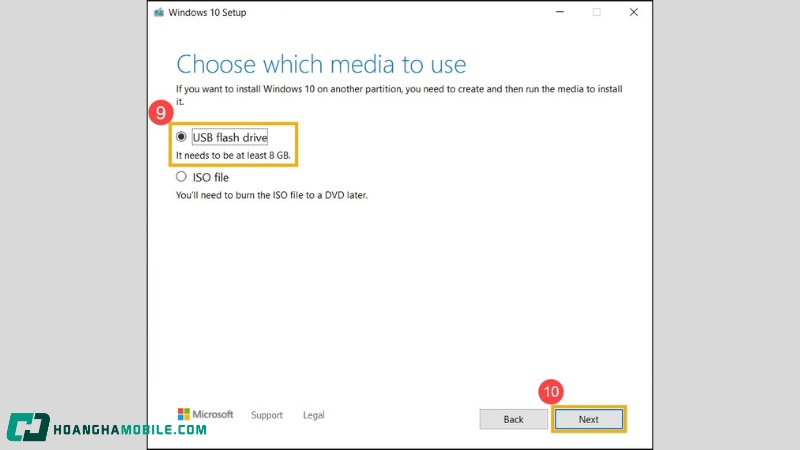Select the USB flash drive radio button
The image size is (800, 450).
[181, 137]
